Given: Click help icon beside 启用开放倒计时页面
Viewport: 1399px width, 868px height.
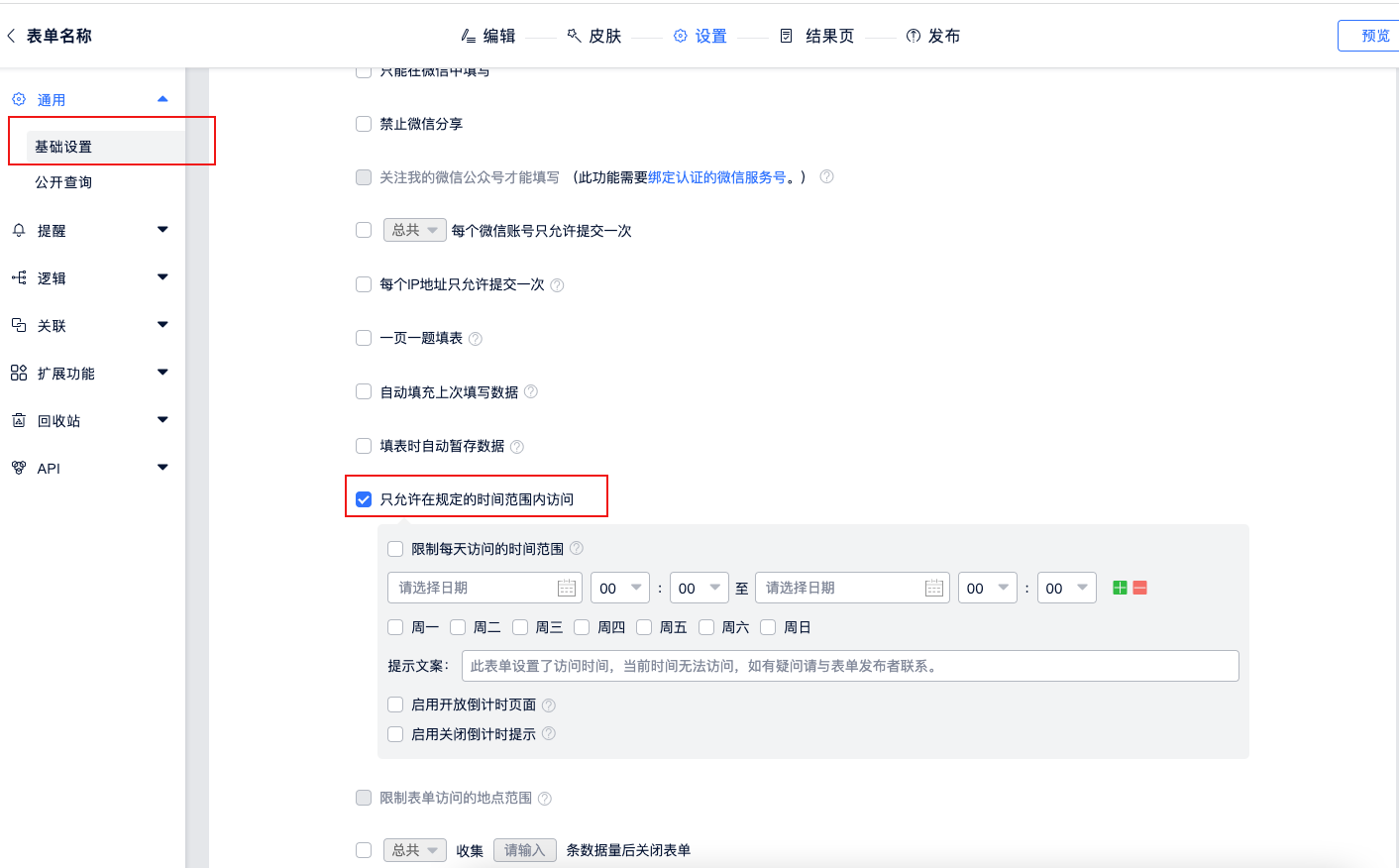Looking at the screenshot, I should (x=549, y=705).
